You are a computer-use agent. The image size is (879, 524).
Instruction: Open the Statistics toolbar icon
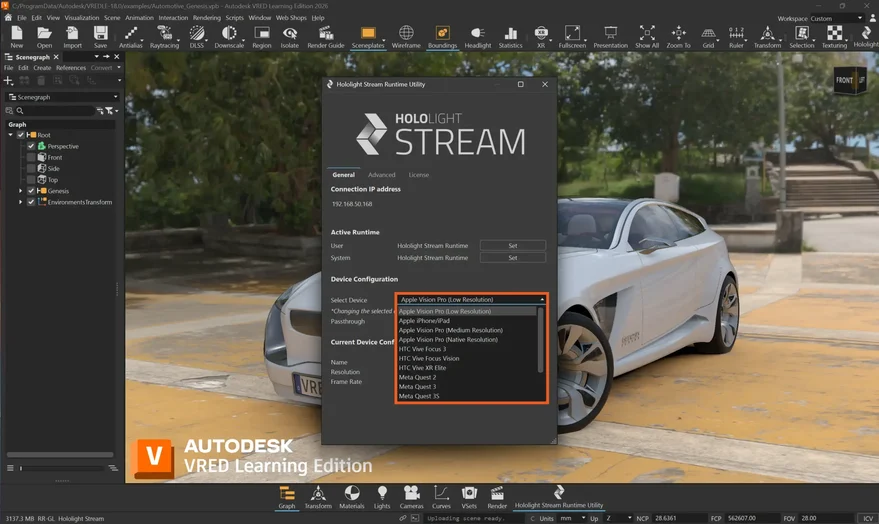pos(510,37)
